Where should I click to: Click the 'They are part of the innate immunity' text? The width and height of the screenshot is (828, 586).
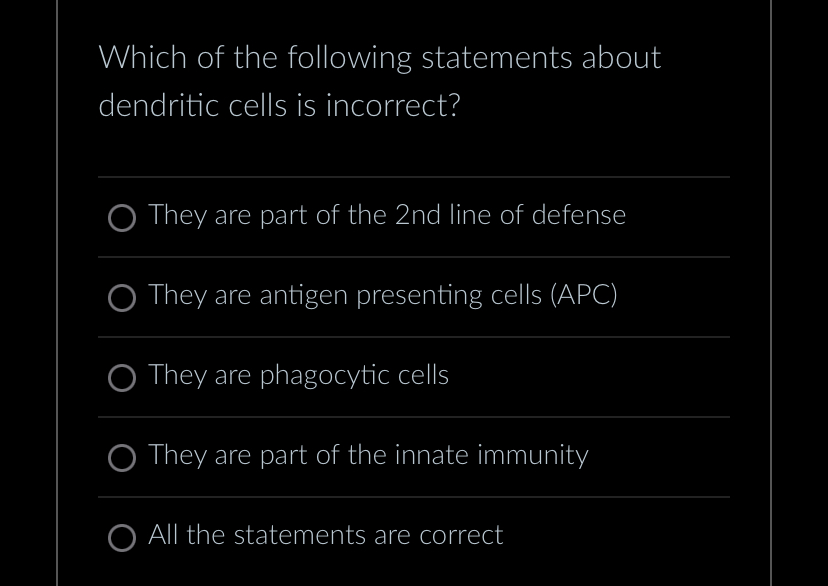pyautogui.click(x=368, y=455)
